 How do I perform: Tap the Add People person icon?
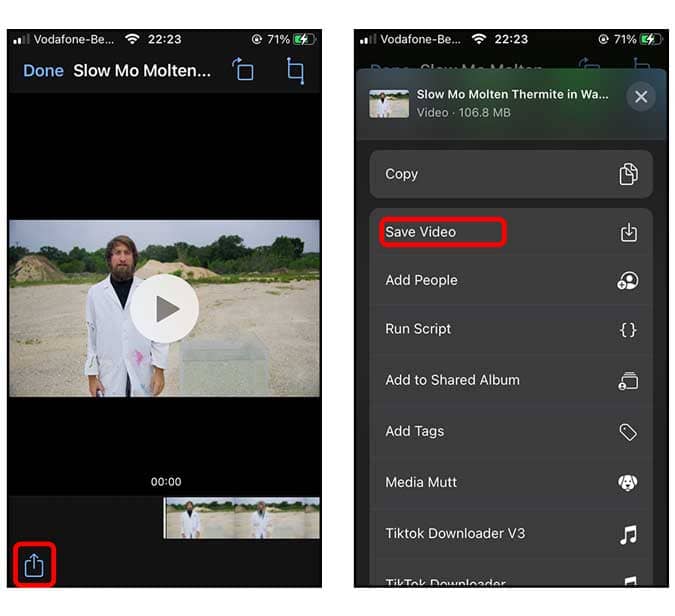(x=628, y=281)
